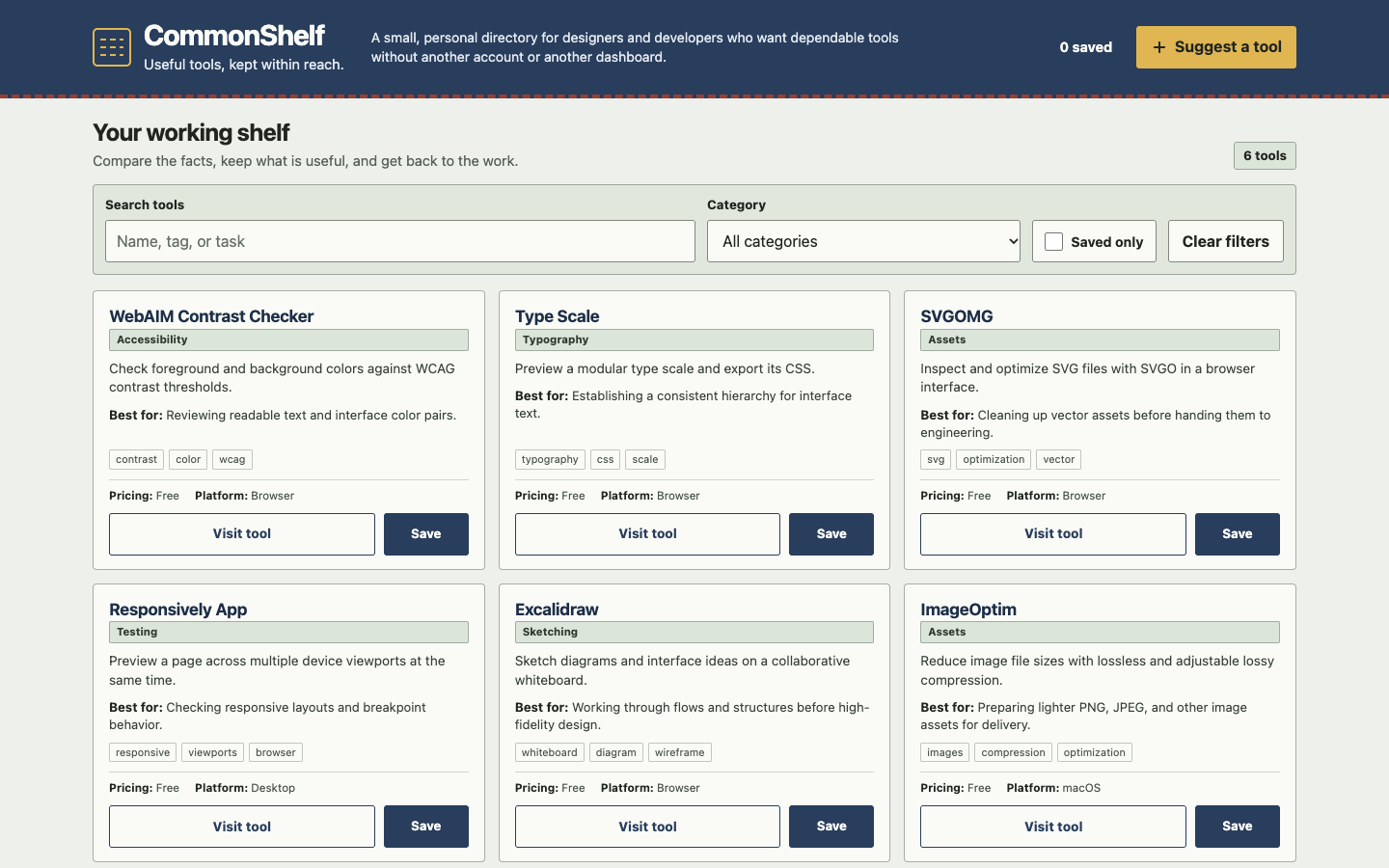Viewport: 1389px width, 868px height.
Task: Click the WebAIM Contrast Checker title
Action: (x=211, y=316)
